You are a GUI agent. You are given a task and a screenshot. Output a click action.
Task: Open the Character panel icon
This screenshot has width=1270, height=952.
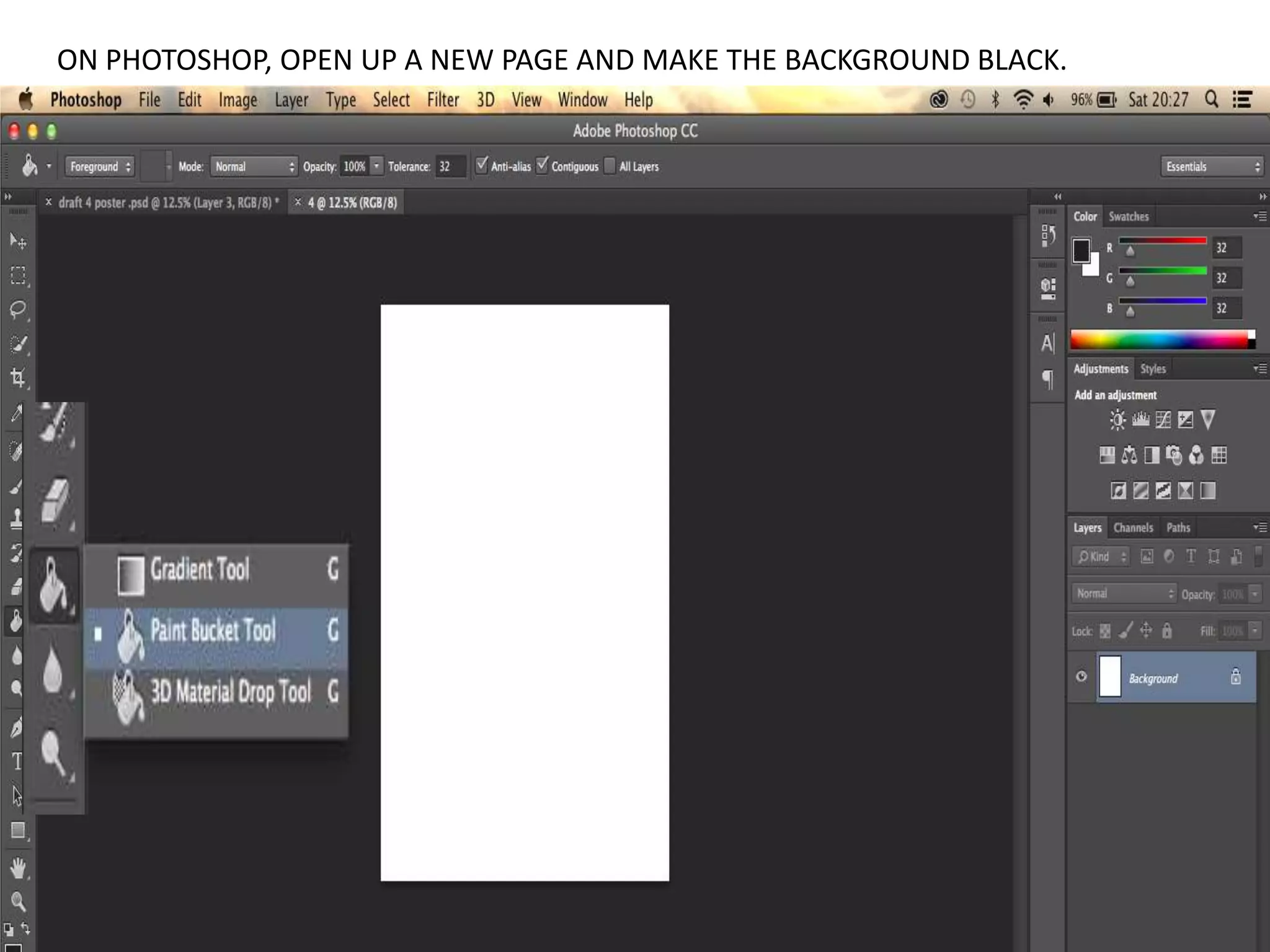(x=1048, y=343)
